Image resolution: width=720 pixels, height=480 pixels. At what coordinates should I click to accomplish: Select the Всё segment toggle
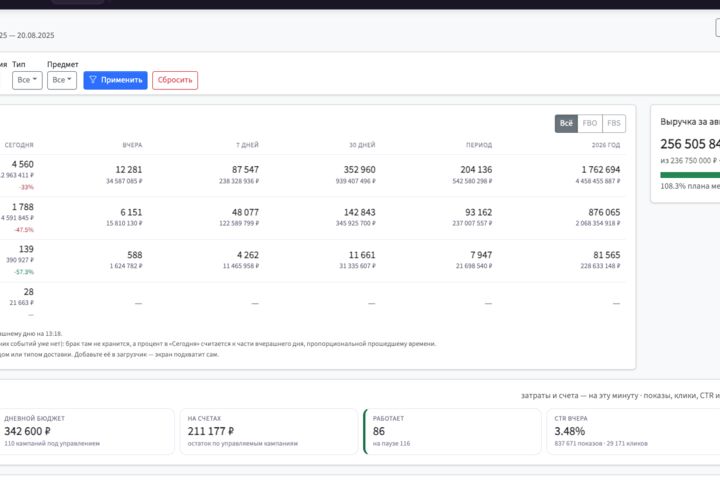point(566,123)
